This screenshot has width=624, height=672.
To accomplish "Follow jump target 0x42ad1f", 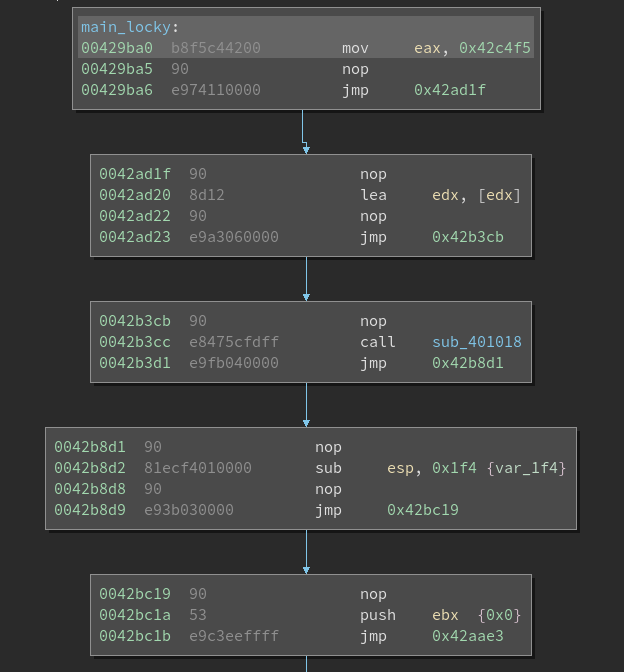I will (x=450, y=90).
